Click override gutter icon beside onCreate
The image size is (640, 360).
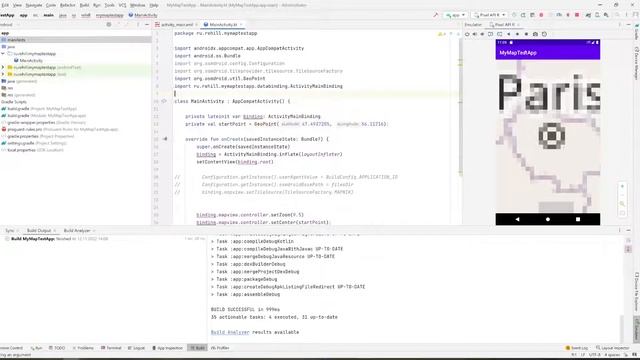pos(165,139)
